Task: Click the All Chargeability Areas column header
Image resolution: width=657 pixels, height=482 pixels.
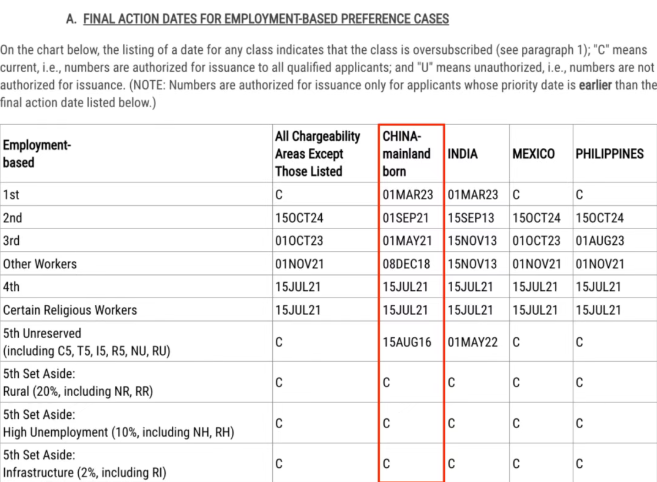Action: click(x=309, y=154)
